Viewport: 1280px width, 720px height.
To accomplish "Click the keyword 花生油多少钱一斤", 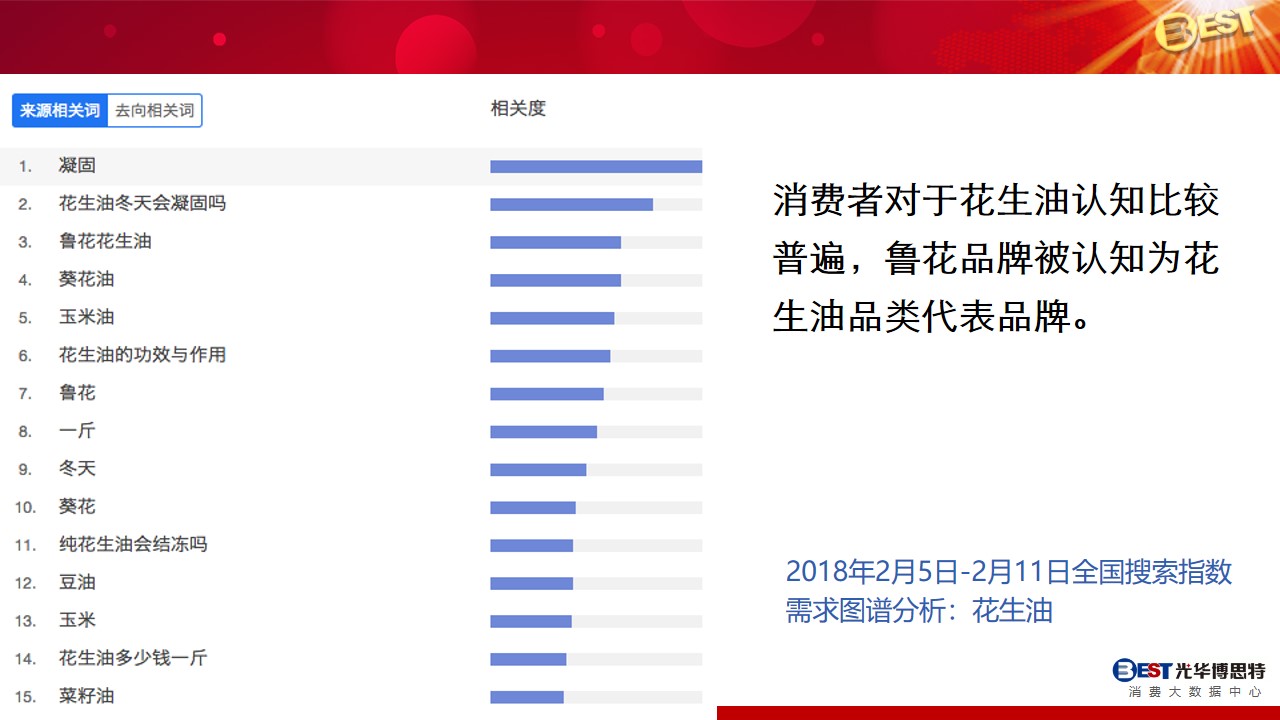I will click(x=133, y=659).
